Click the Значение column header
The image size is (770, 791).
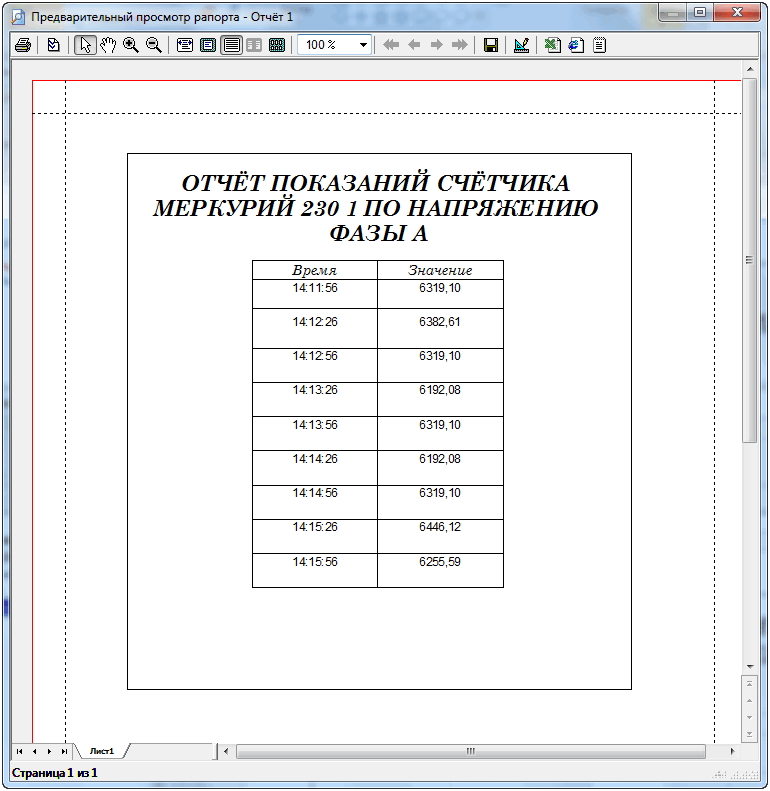[x=440, y=270]
